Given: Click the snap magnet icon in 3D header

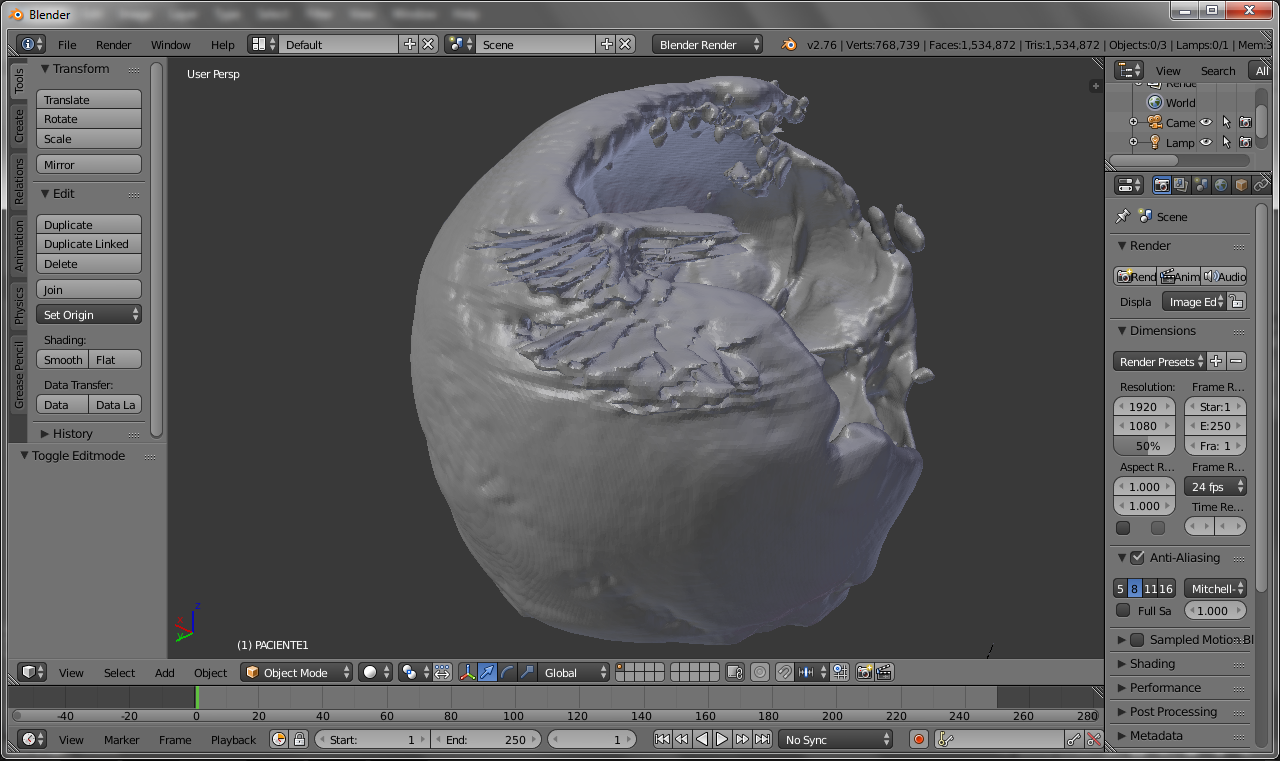Looking at the screenshot, I should point(786,673).
